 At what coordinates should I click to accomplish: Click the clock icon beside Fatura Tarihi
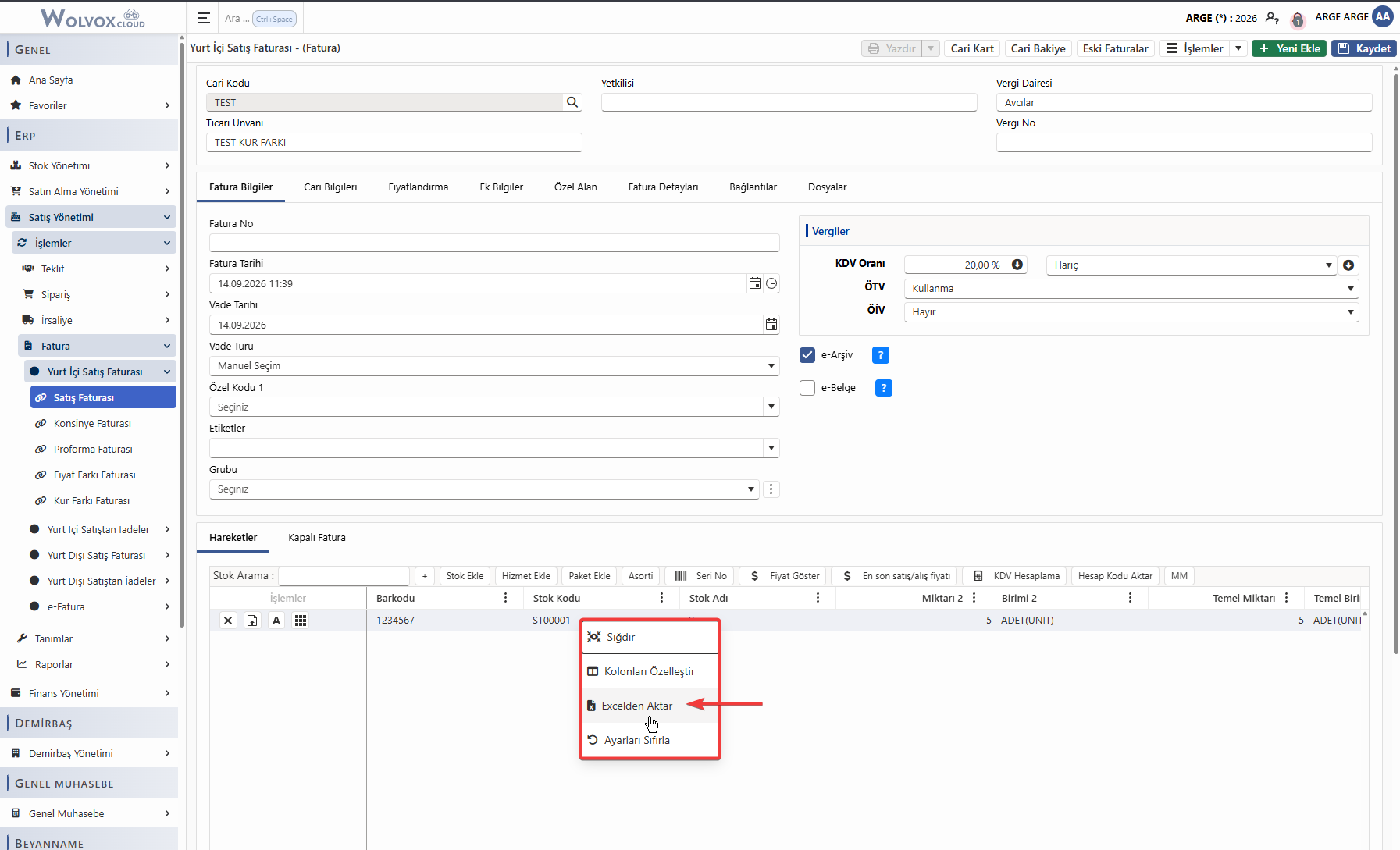click(x=771, y=283)
